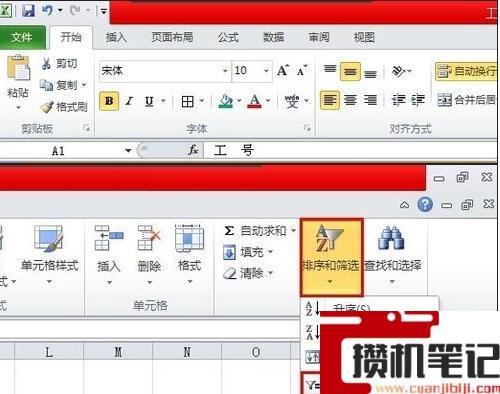Click the Undo arrow icon
This screenshot has width=500, height=394.
(x=47, y=10)
